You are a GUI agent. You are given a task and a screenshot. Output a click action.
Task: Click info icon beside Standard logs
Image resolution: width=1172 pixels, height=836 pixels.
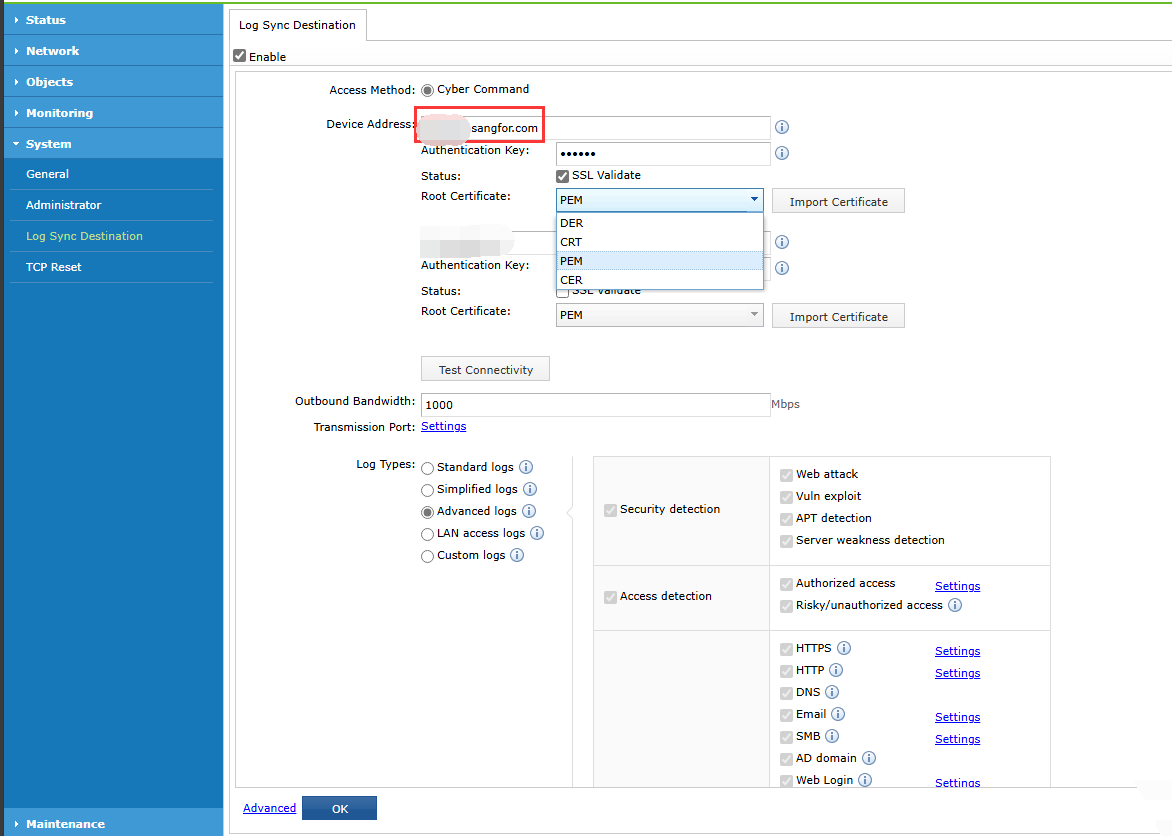(x=526, y=467)
